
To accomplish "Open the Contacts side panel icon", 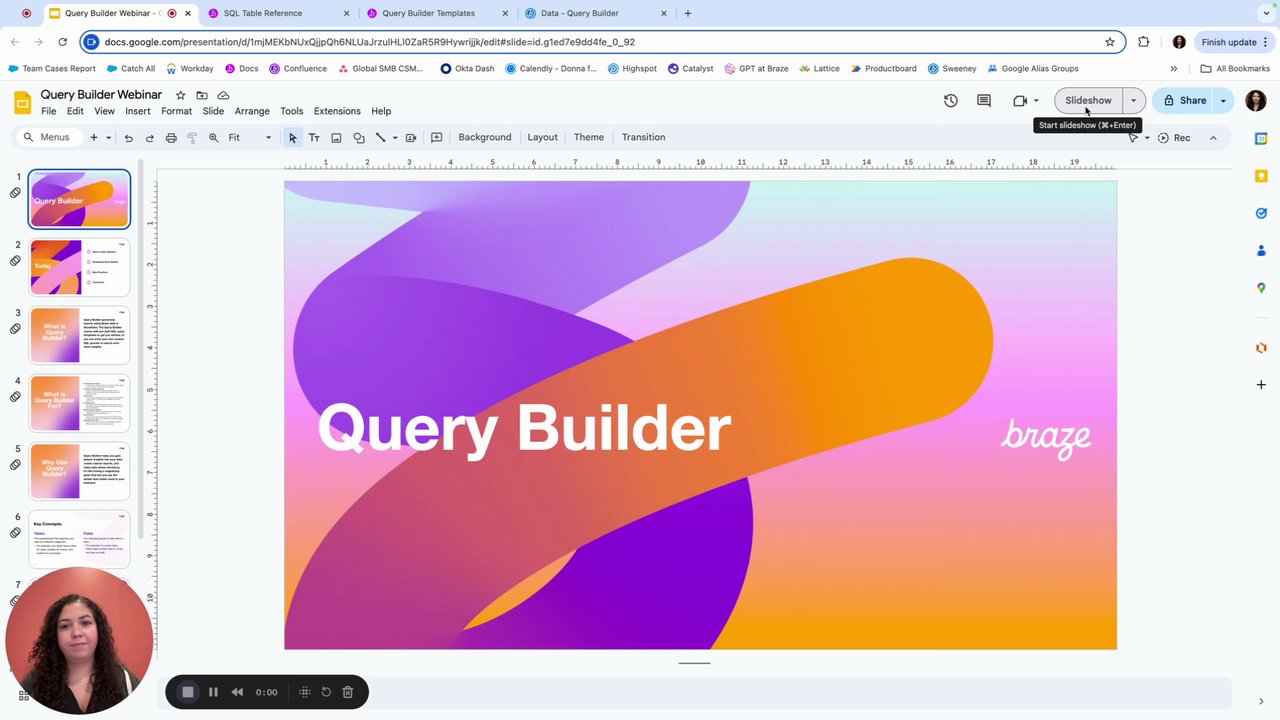I will coord(1261,250).
